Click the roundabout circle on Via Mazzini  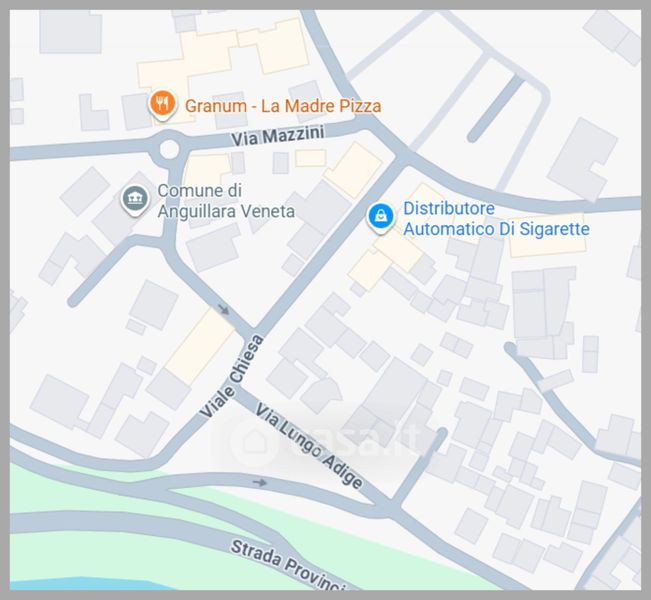tap(169, 149)
